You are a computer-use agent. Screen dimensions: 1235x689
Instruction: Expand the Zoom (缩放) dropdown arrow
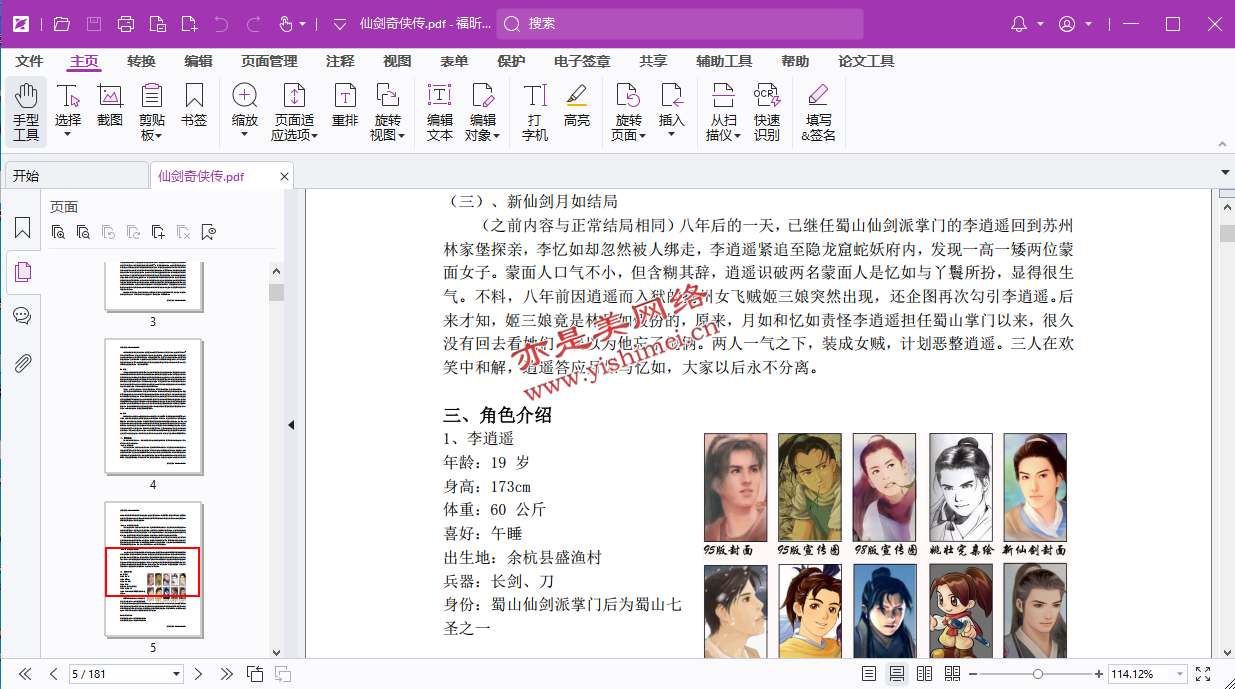pos(245,134)
